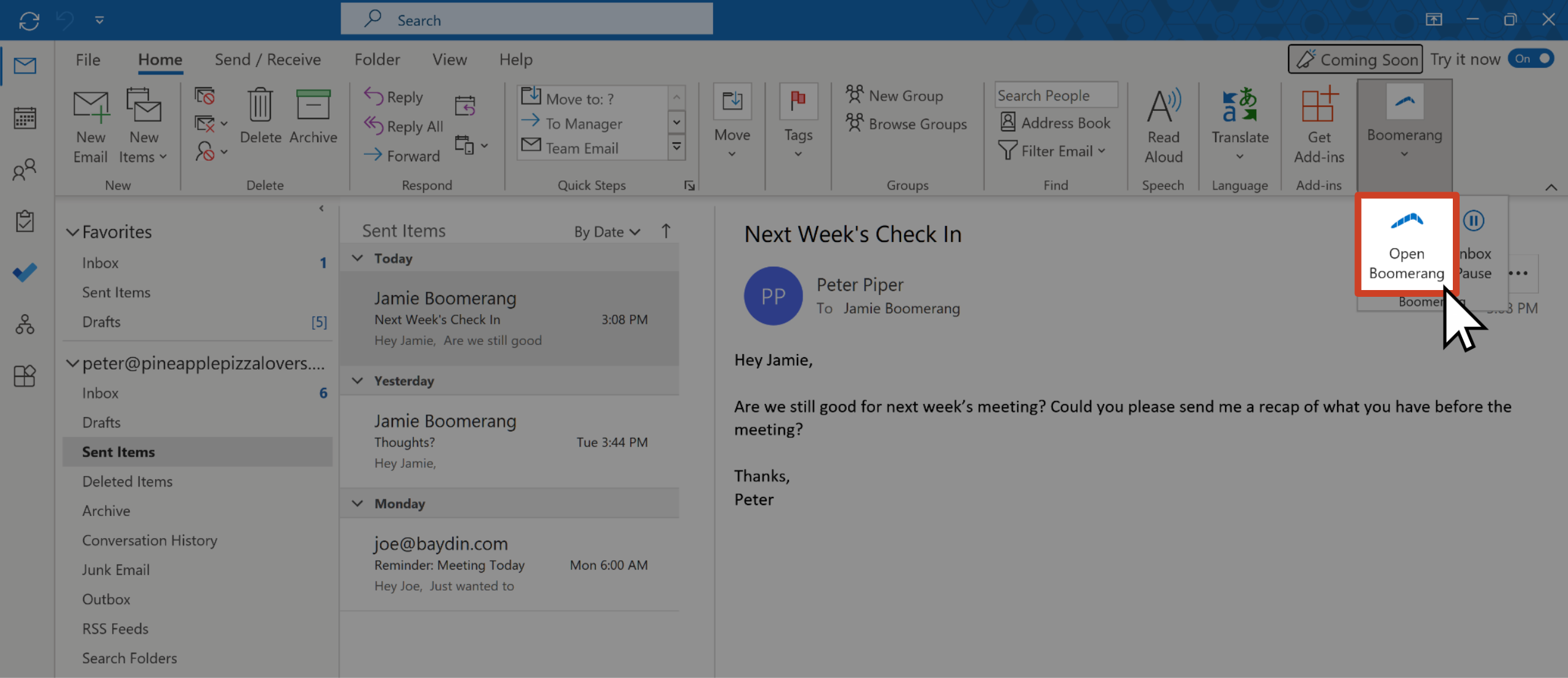Open the Mail view in left sidebar
Image resolution: width=1568 pixels, height=678 pixels.
[25, 65]
